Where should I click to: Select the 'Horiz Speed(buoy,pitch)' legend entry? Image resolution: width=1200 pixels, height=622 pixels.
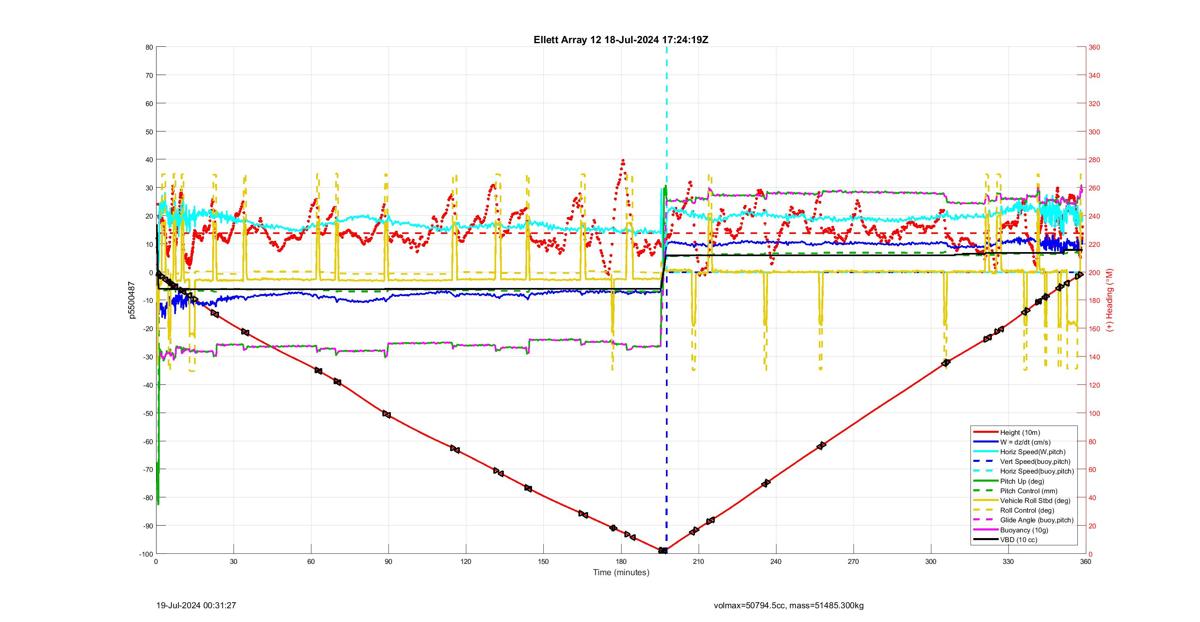click(x=1037, y=471)
